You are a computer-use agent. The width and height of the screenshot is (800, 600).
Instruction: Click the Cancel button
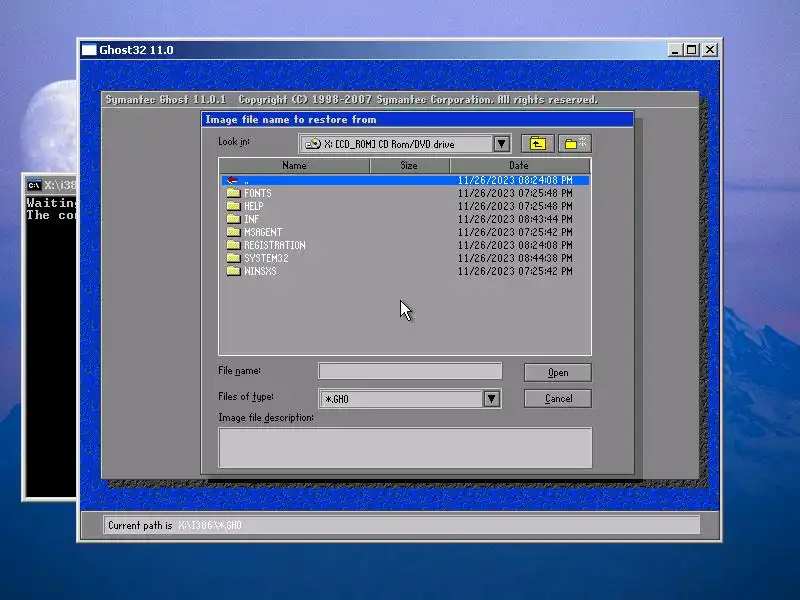click(558, 398)
